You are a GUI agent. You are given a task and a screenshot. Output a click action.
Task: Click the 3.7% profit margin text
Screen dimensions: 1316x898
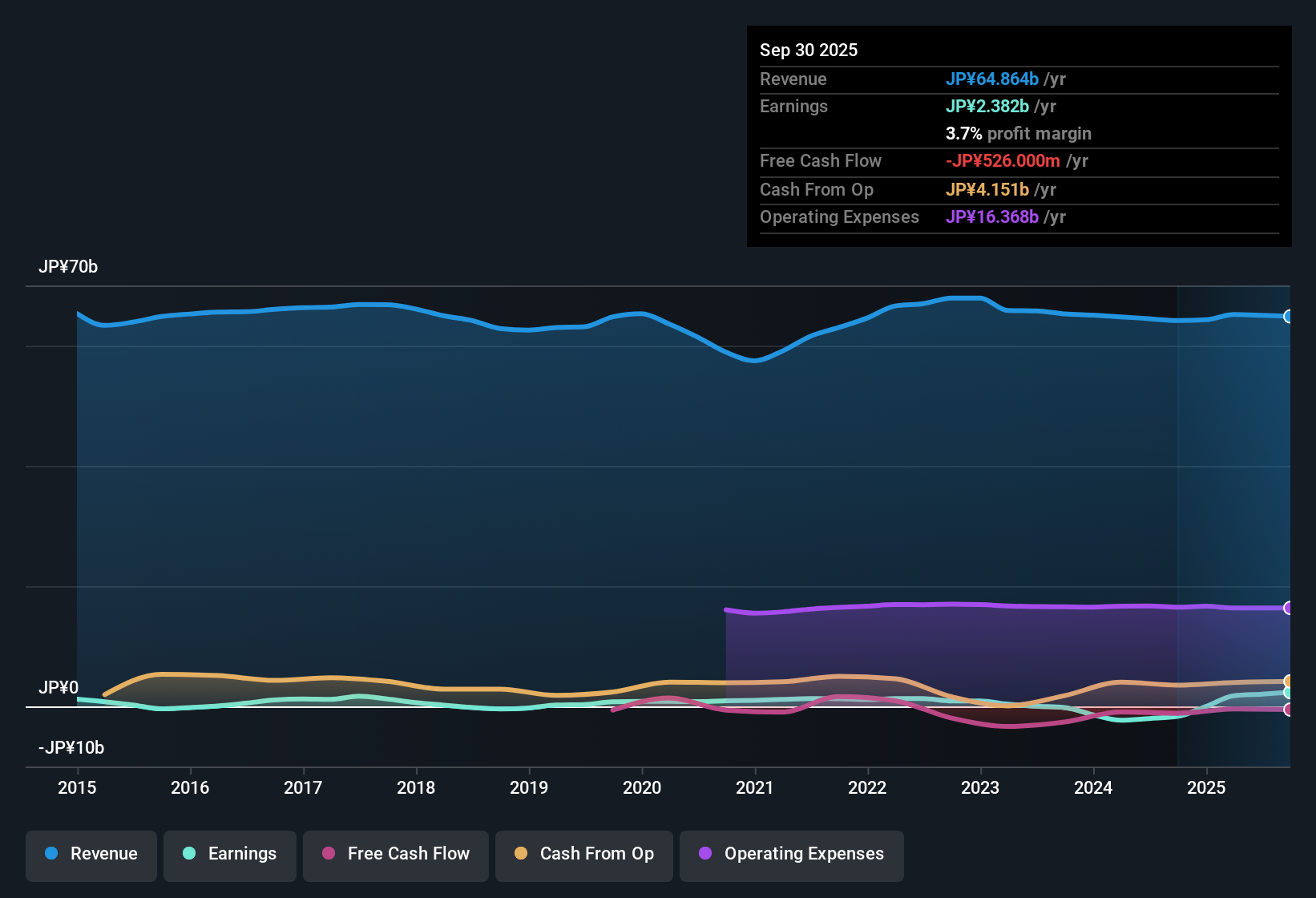click(1018, 134)
